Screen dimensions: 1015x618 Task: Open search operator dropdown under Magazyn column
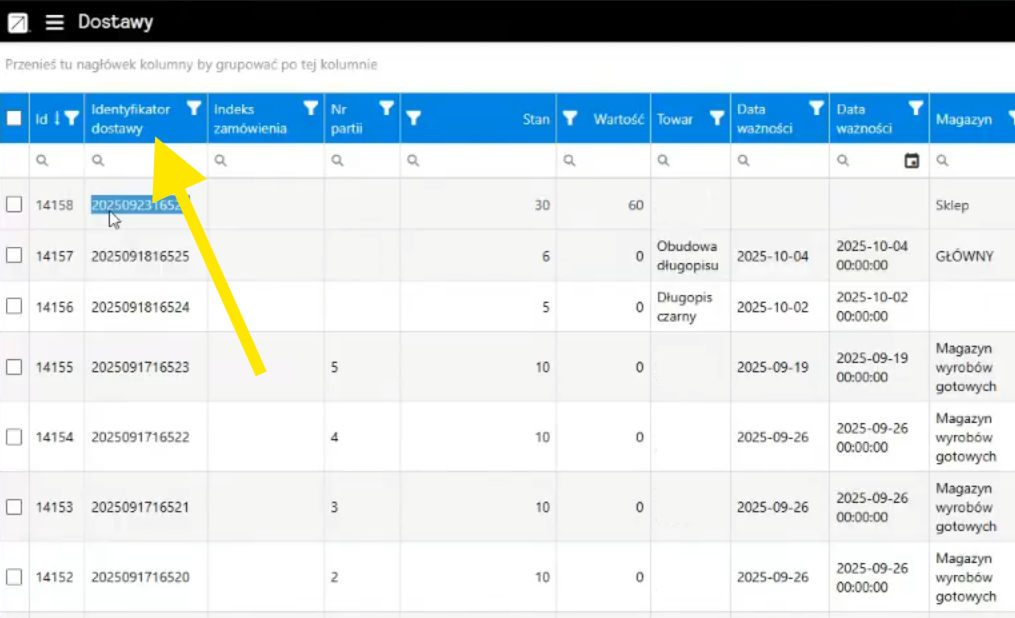tap(942, 161)
